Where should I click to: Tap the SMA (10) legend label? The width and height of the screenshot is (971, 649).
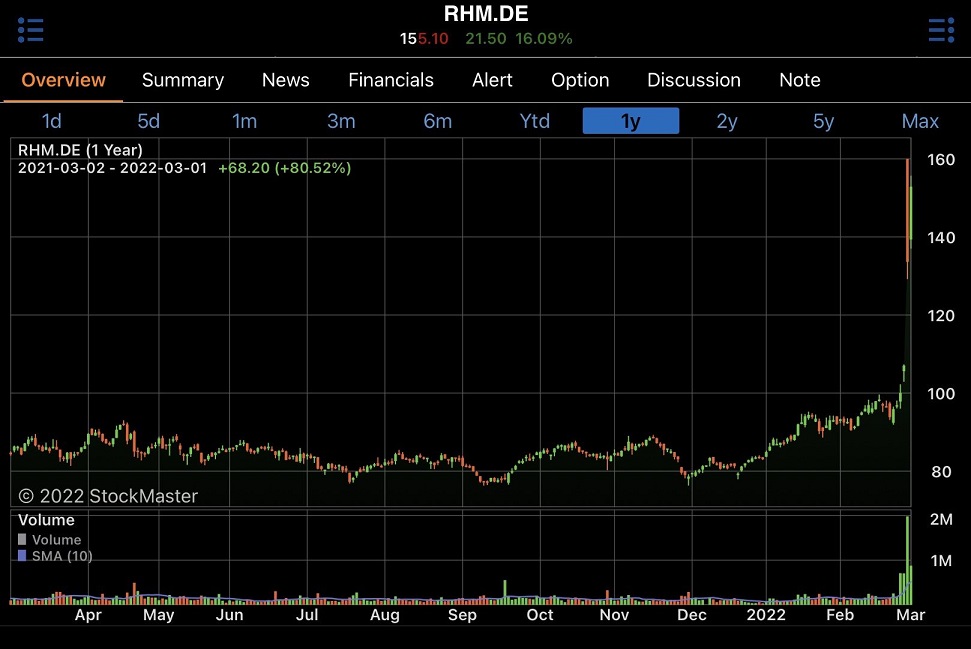click(x=62, y=556)
